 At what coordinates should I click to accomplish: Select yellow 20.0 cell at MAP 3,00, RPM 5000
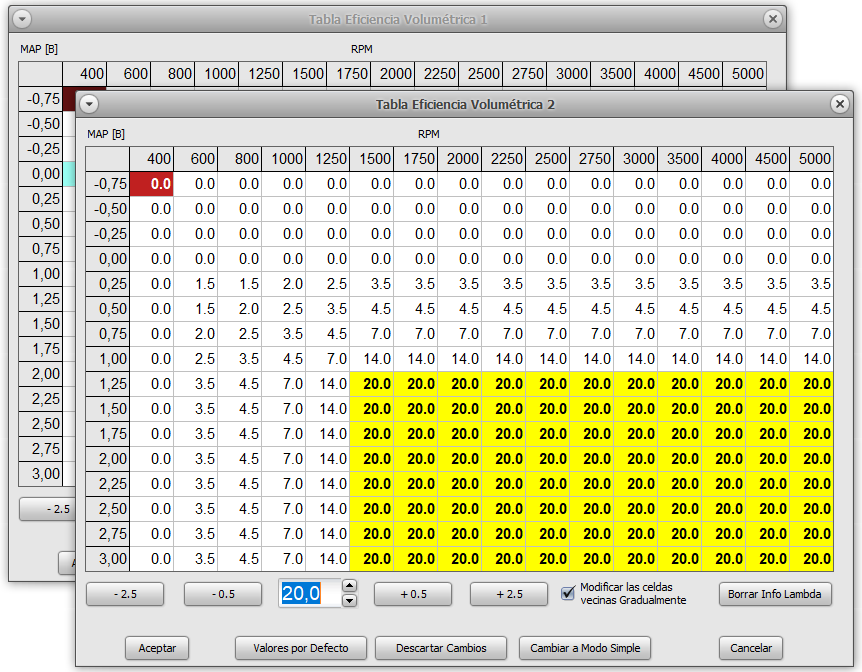pos(811,559)
